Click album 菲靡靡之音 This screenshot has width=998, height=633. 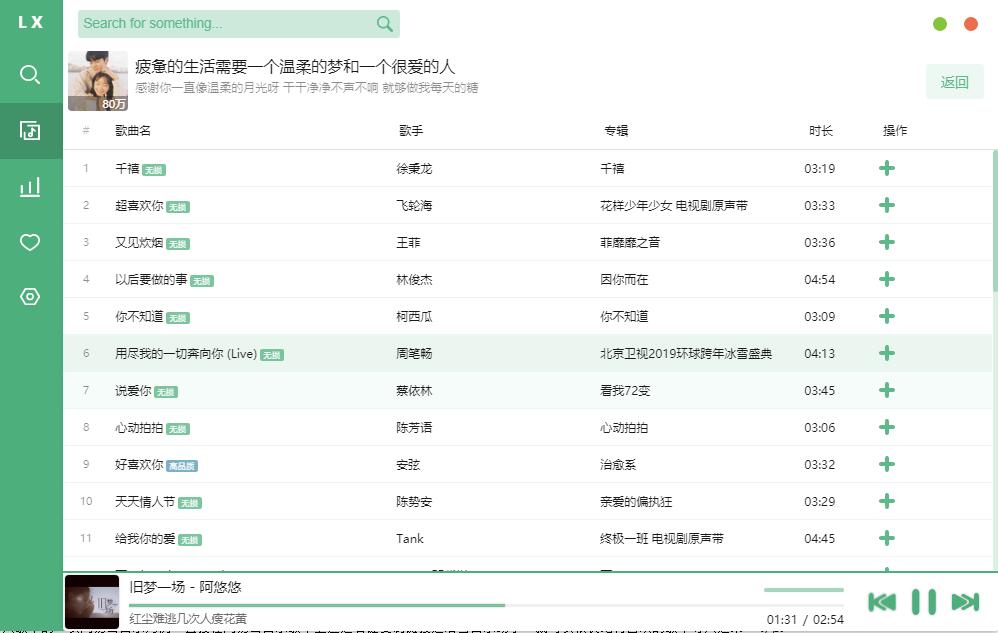coord(630,242)
